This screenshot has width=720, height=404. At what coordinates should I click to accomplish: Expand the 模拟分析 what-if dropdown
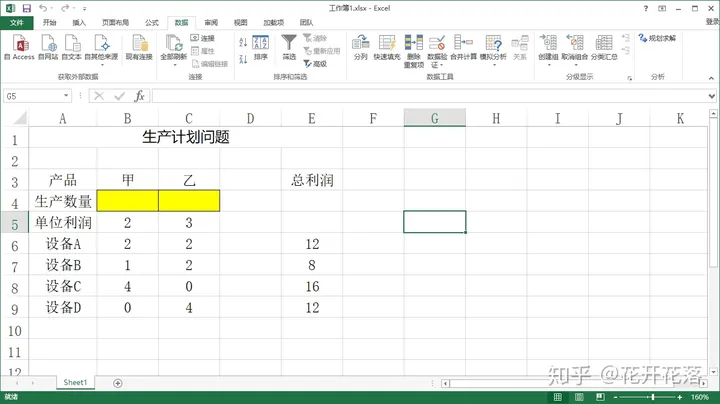(x=493, y=64)
